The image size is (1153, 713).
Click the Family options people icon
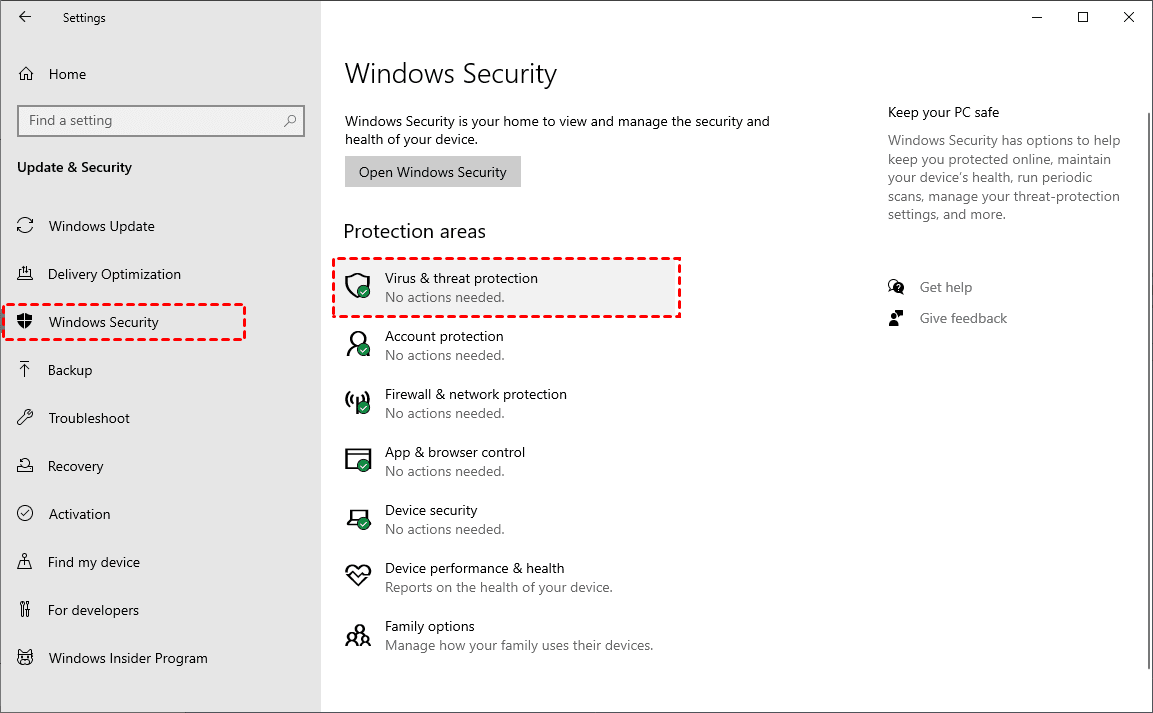point(357,635)
